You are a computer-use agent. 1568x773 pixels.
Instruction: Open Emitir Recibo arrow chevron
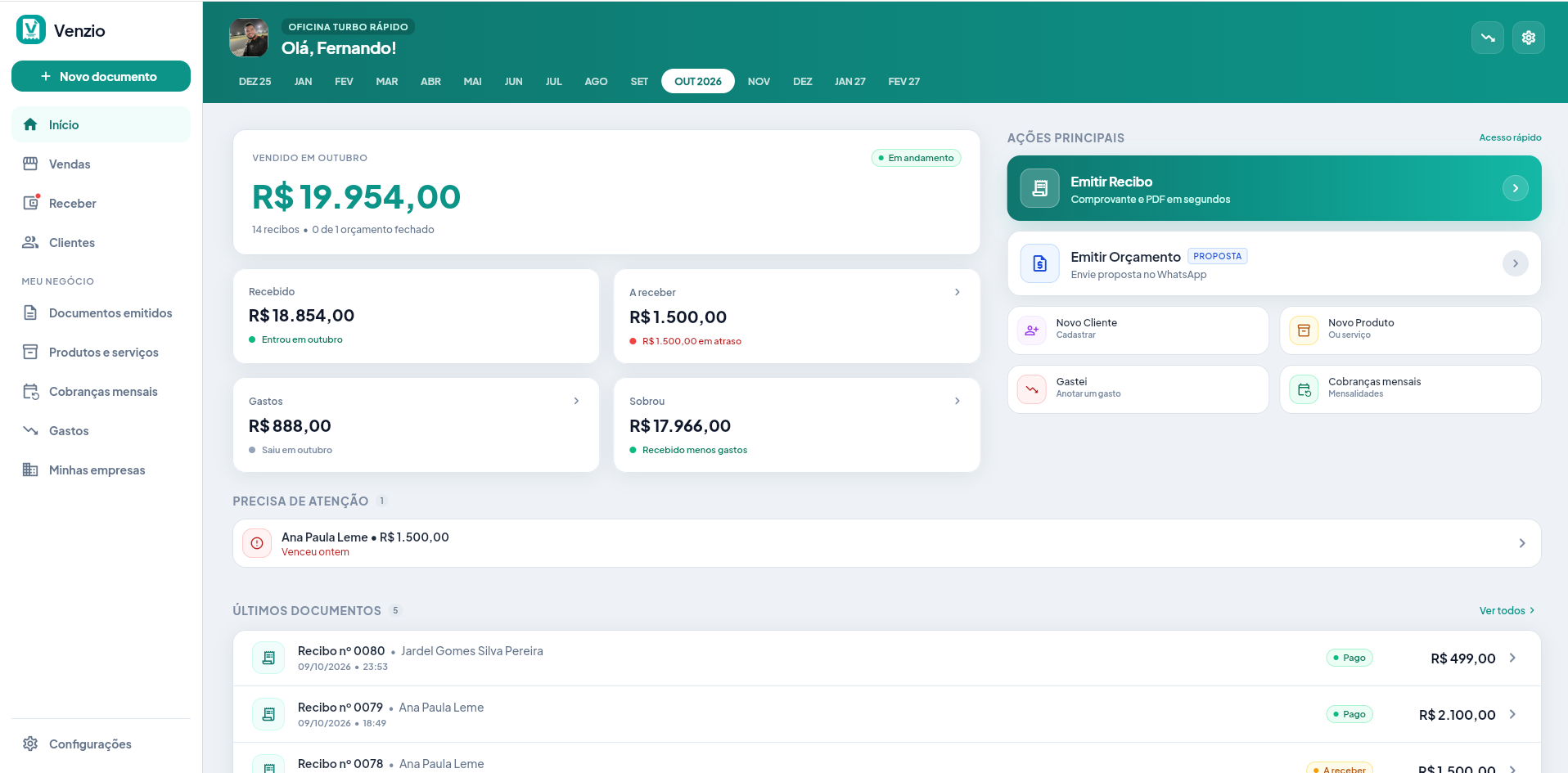tap(1515, 188)
